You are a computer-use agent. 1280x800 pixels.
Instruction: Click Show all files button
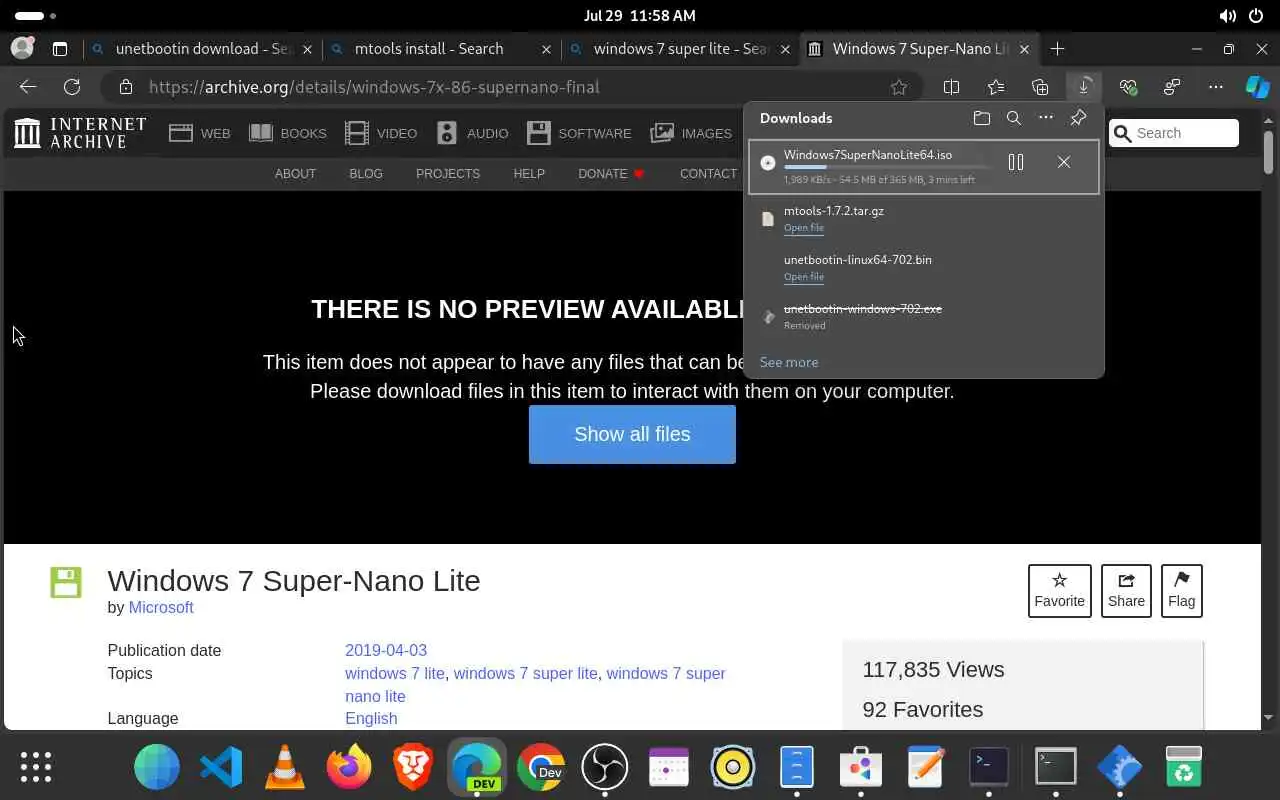[x=632, y=434]
